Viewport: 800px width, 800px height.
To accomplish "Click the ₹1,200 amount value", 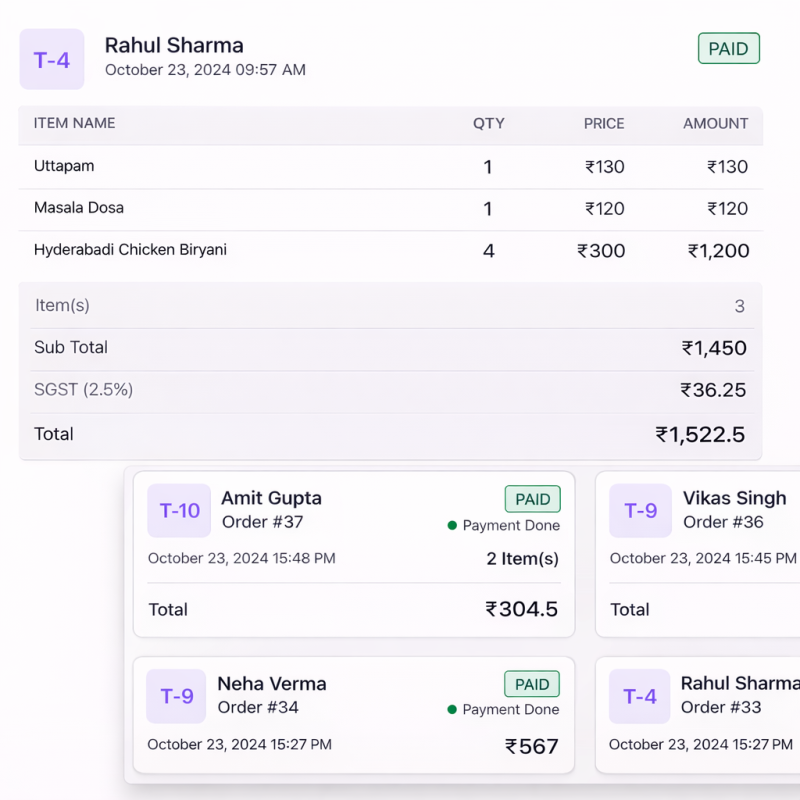I will pos(718,251).
